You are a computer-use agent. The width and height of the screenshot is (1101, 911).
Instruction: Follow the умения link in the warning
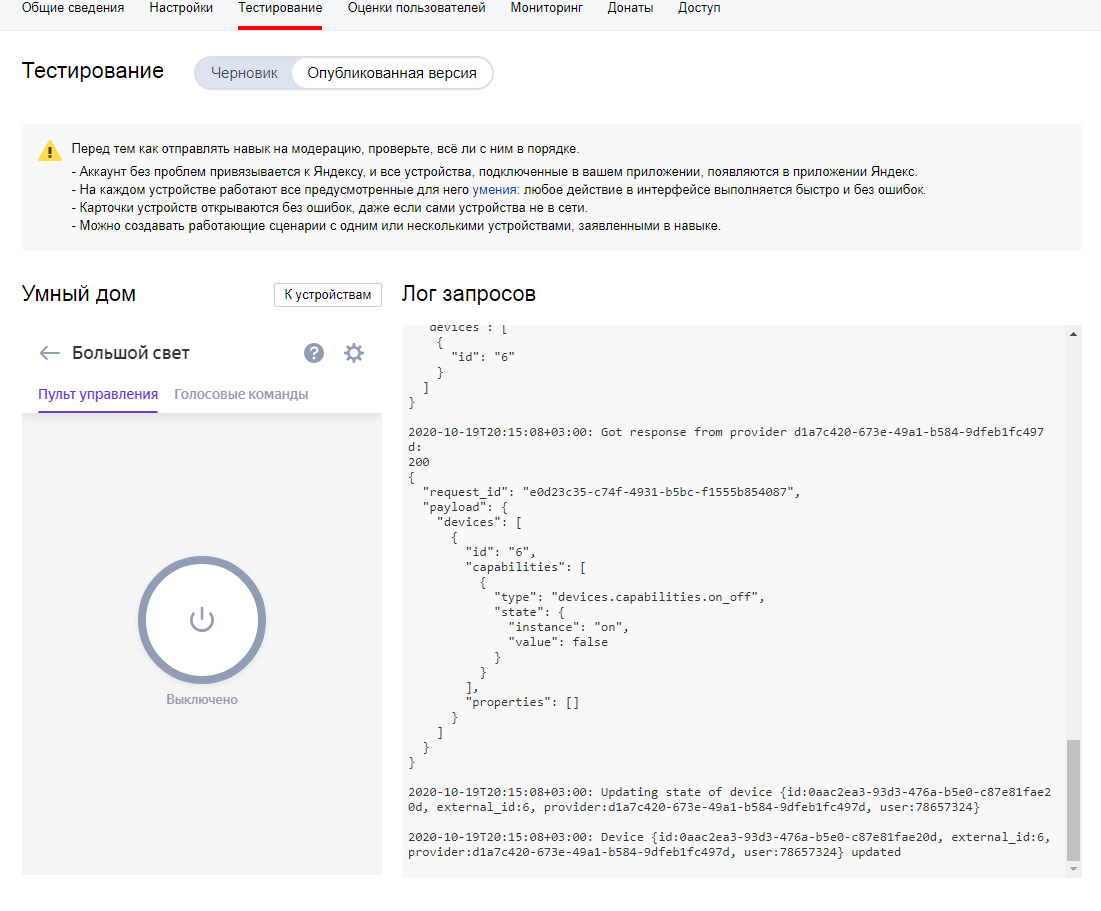tap(494, 190)
